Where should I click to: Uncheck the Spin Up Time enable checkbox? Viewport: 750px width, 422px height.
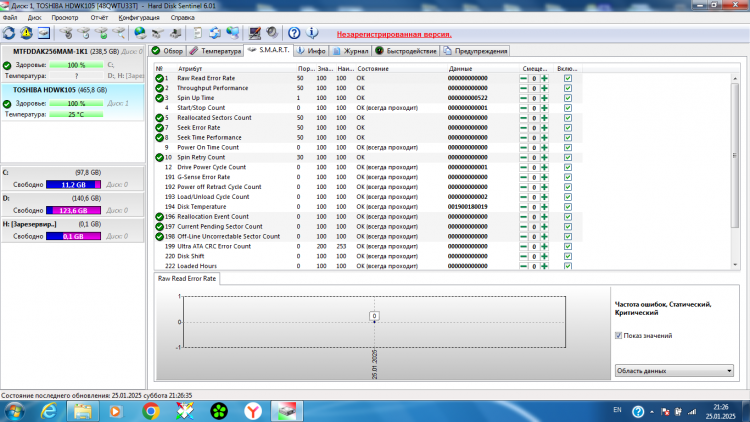(568, 98)
